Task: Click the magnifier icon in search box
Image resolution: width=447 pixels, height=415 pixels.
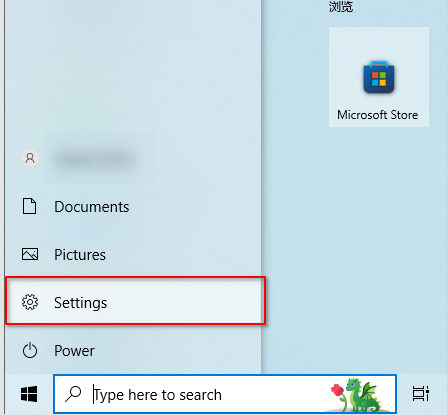Action: [73, 394]
